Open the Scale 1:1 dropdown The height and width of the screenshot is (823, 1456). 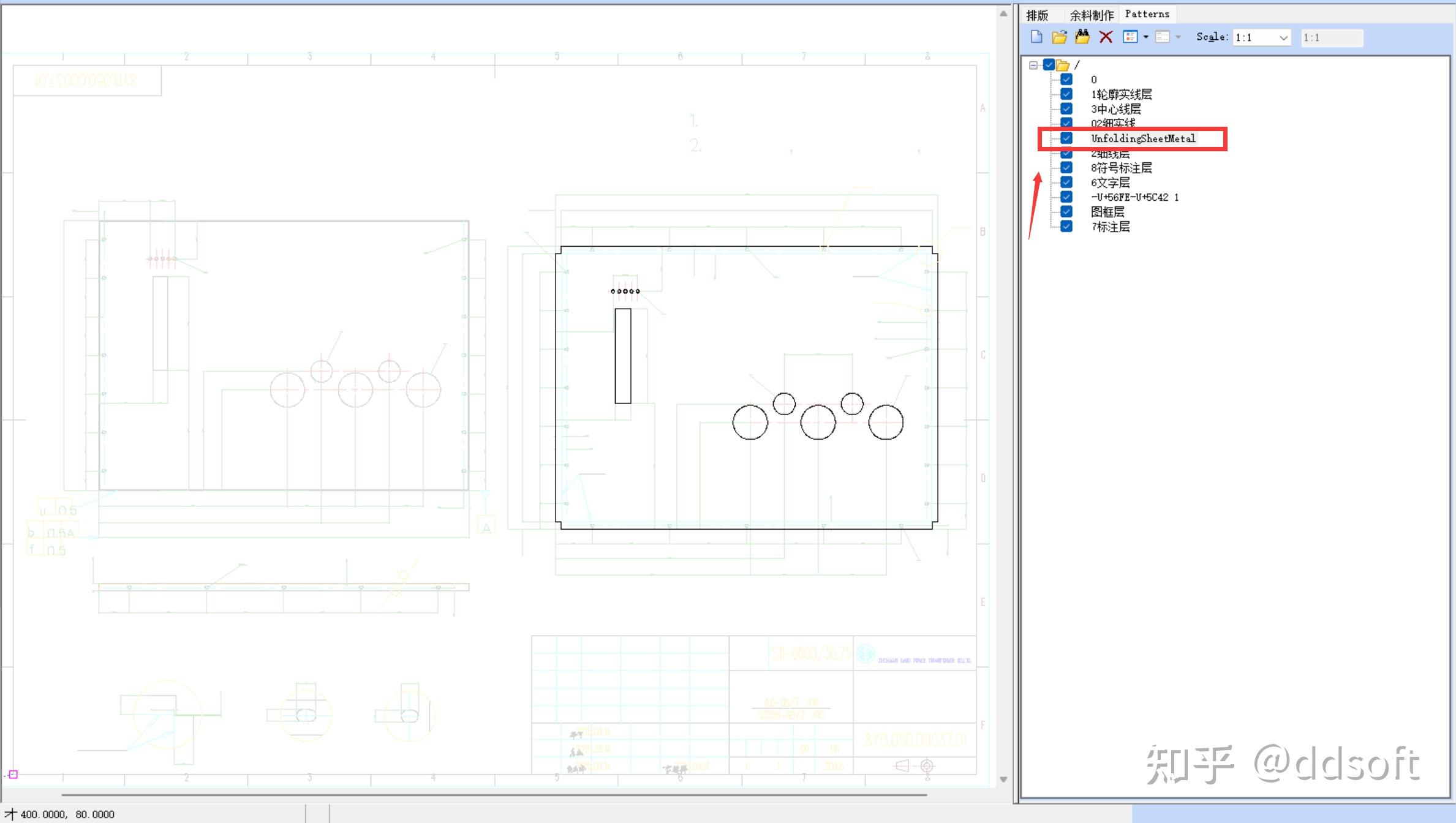click(1283, 37)
